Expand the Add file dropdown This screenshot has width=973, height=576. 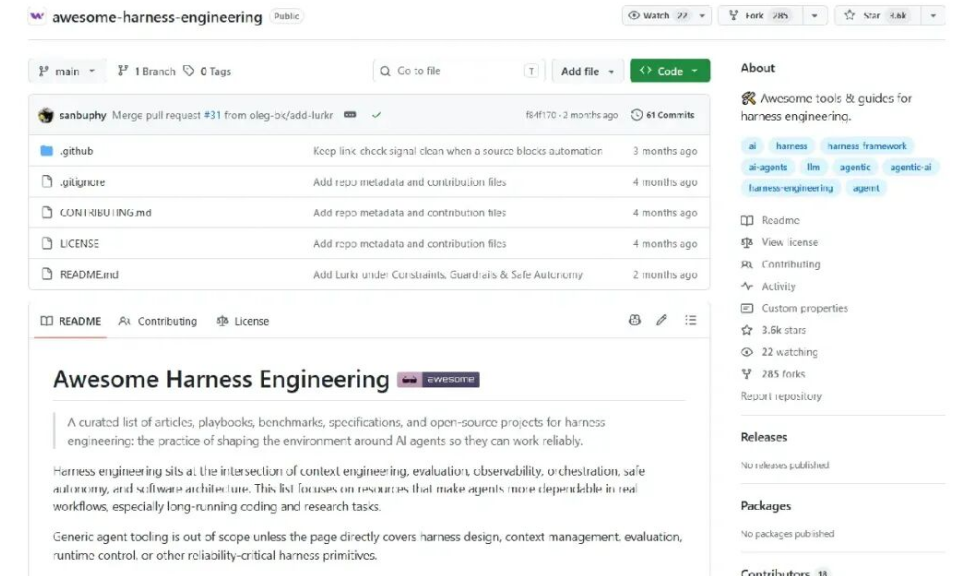point(587,71)
